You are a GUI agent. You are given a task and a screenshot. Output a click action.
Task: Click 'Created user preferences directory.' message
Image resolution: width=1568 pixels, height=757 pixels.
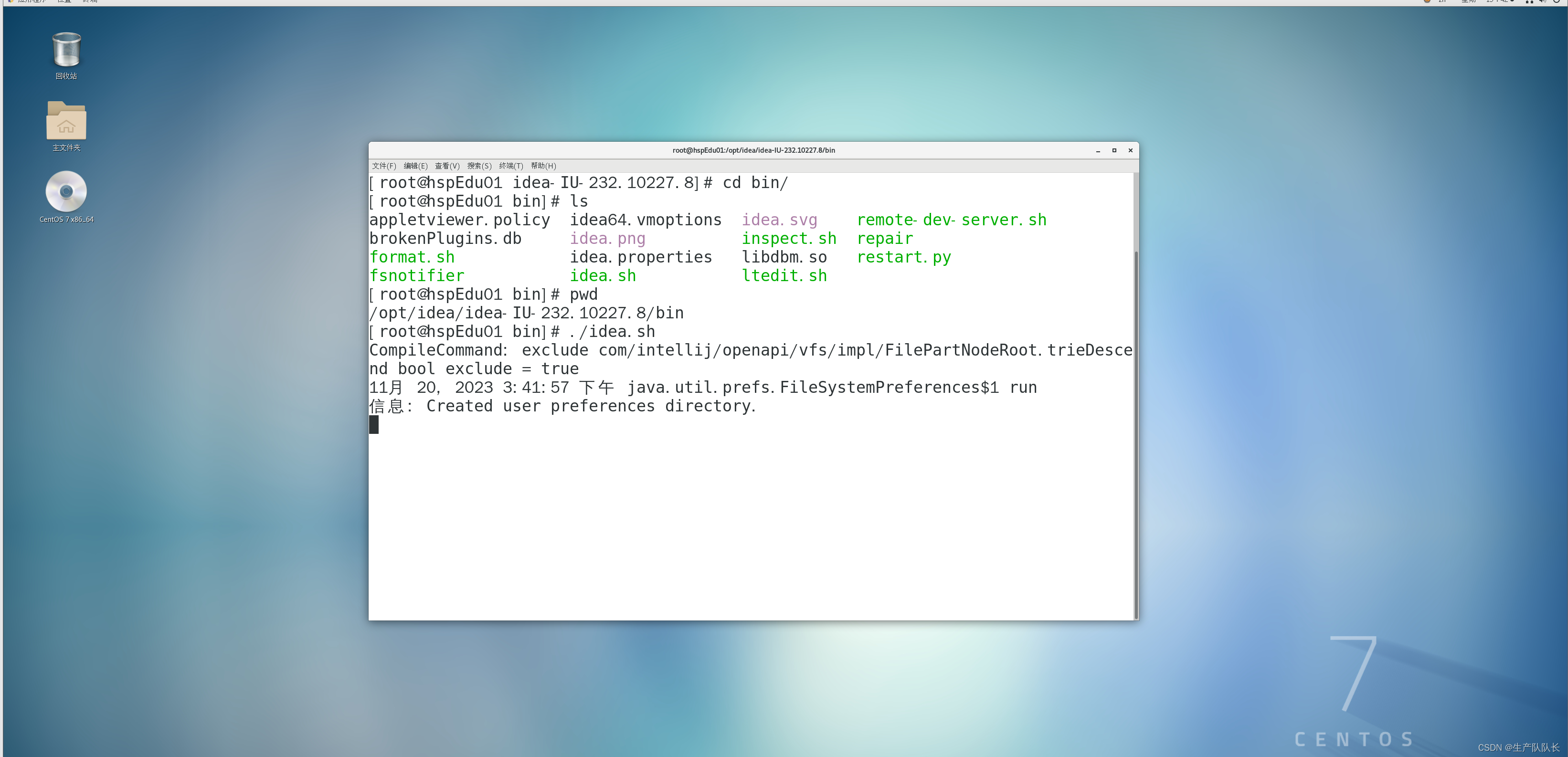[591, 406]
